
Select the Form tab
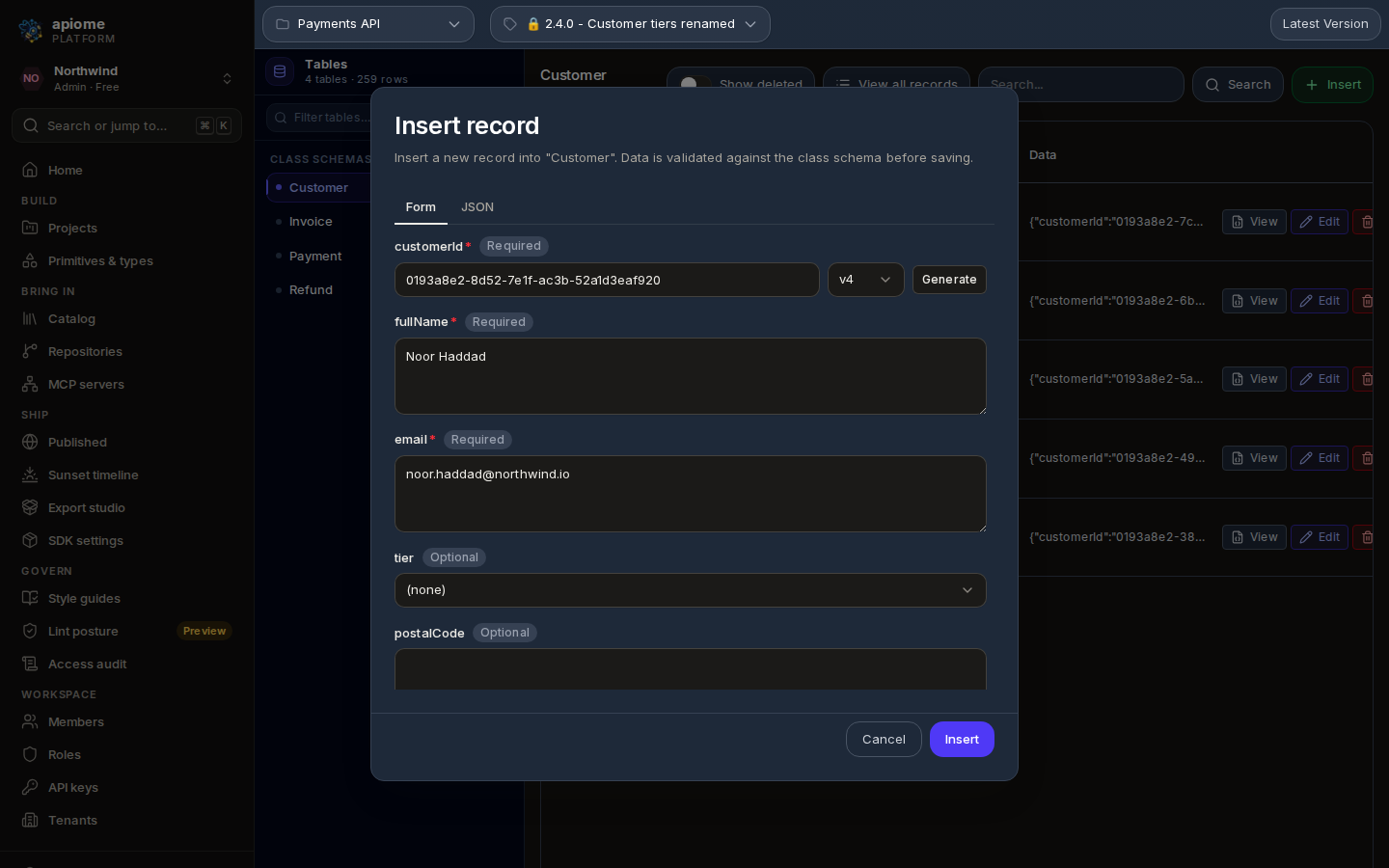421,207
